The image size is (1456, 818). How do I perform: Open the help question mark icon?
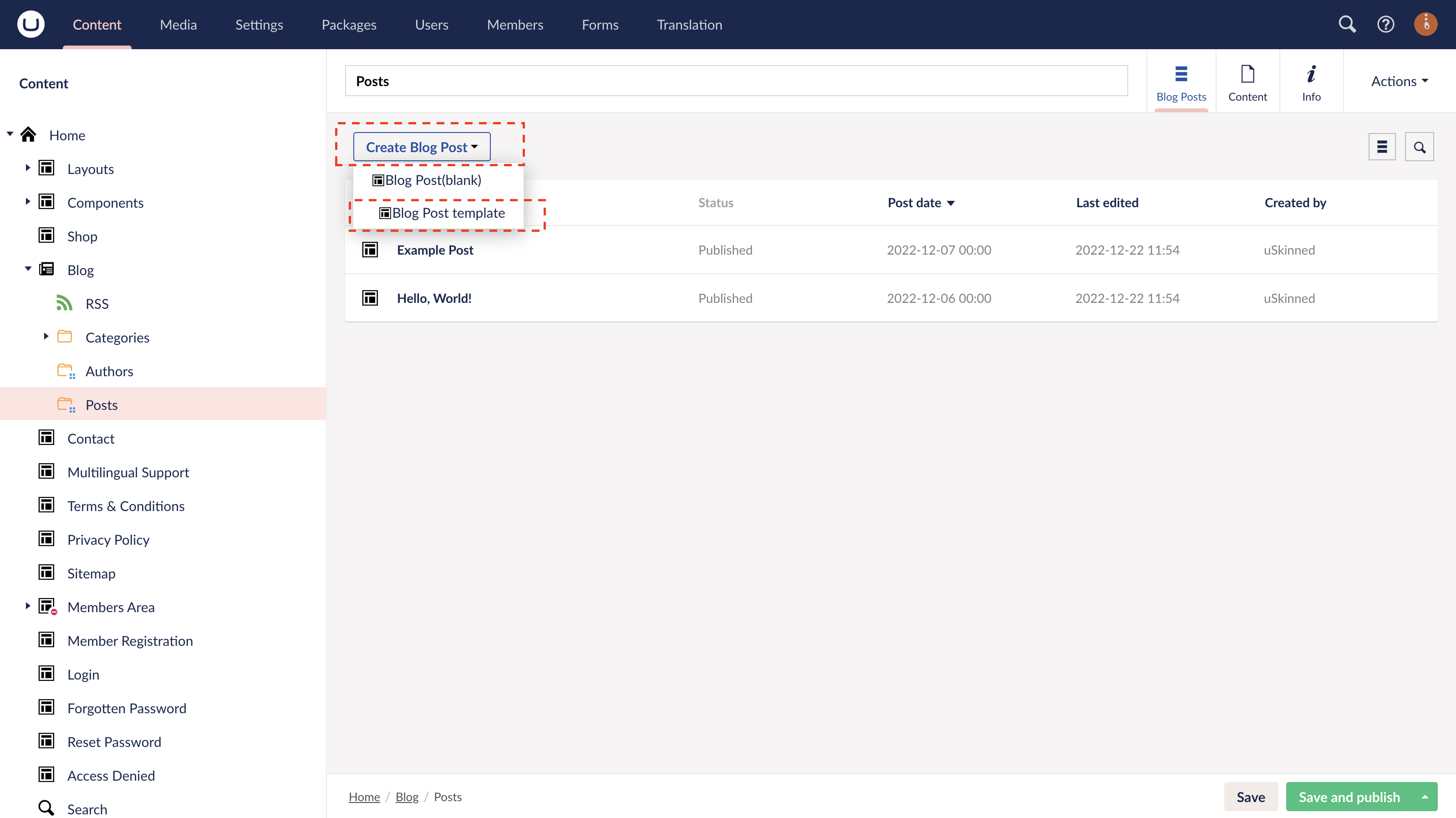tap(1385, 24)
